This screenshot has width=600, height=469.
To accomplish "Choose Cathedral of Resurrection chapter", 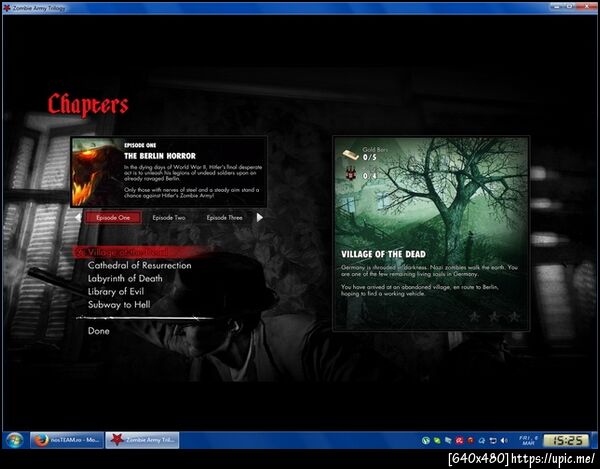I will click(139, 265).
